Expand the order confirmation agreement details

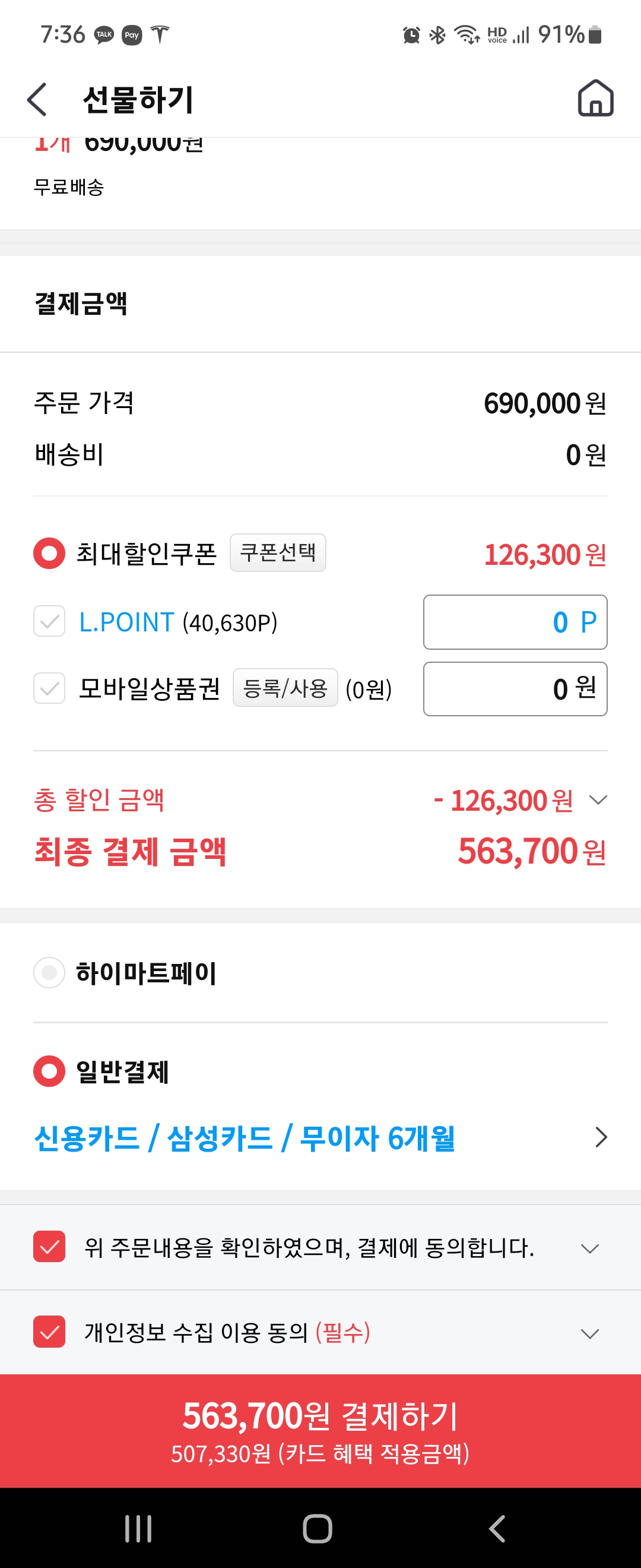(x=589, y=1248)
